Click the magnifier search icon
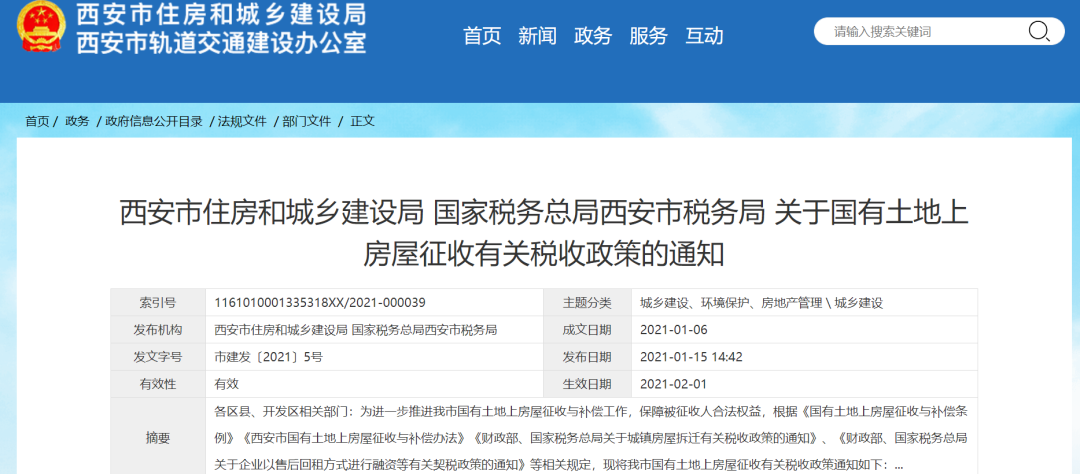 (x=1038, y=31)
